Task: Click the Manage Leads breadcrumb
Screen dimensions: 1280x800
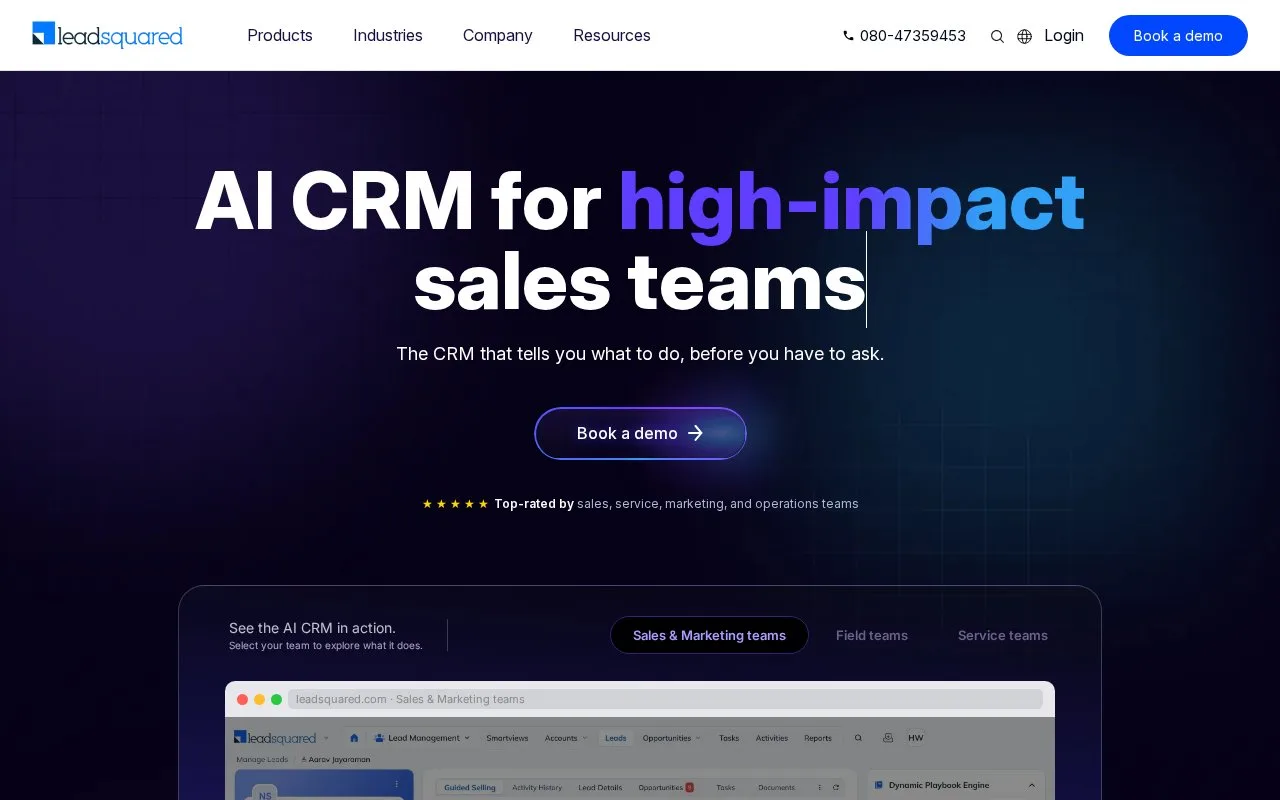Action: [x=262, y=760]
